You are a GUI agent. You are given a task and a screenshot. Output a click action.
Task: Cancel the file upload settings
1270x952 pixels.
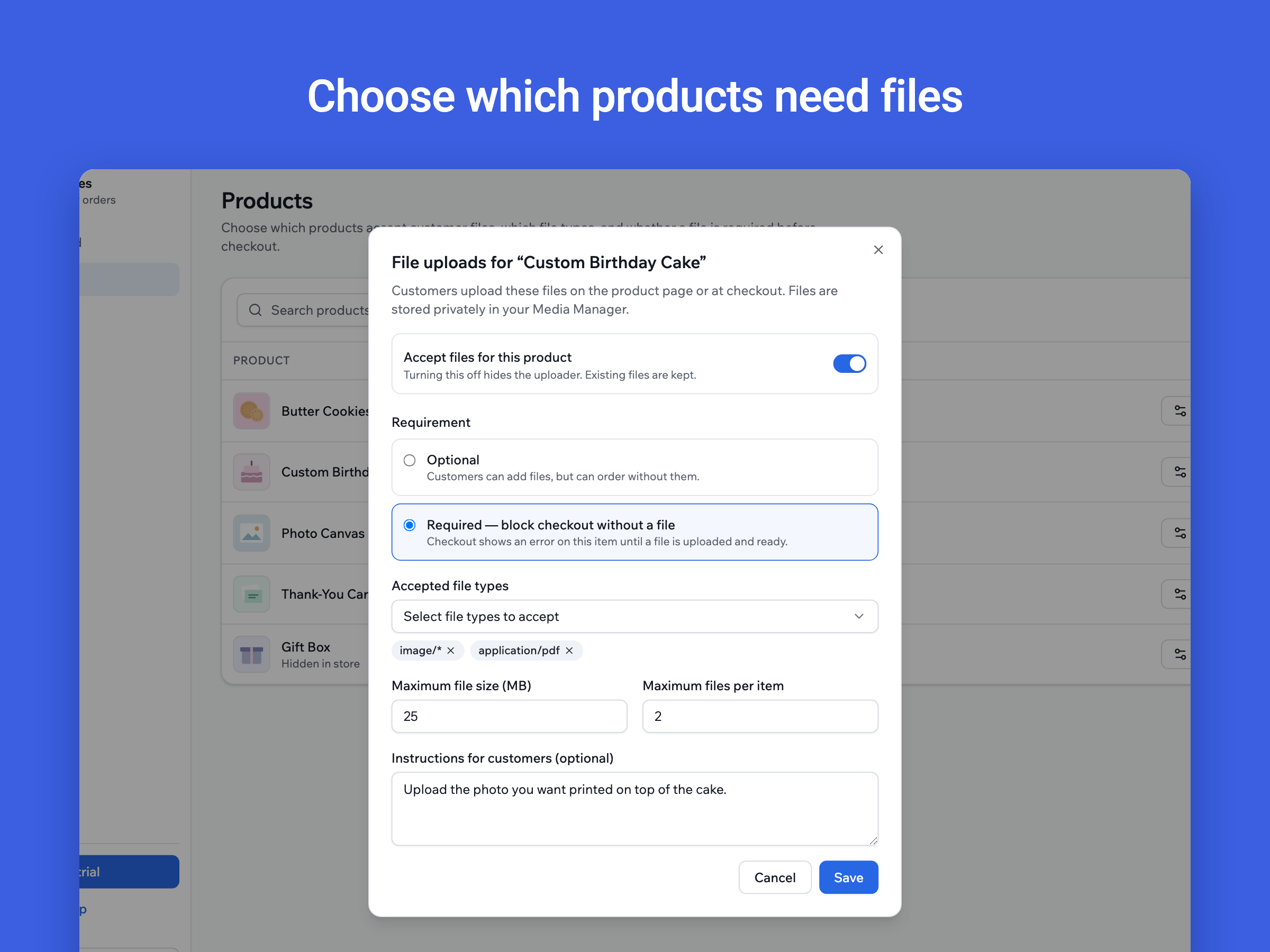pos(775,877)
